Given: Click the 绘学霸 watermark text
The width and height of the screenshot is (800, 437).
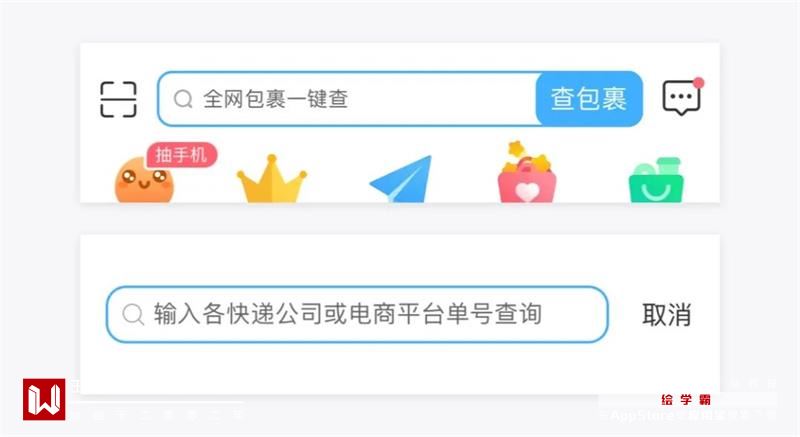Looking at the screenshot, I should point(686,399).
